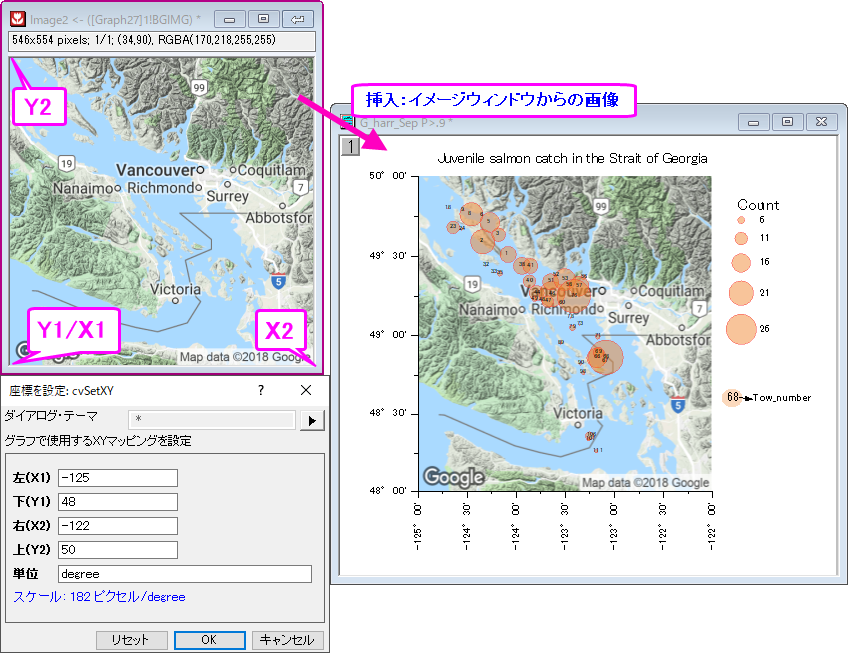Click the 座標を設定: cvSetXY dialog title
The image size is (848, 653).
click(x=61, y=391)
